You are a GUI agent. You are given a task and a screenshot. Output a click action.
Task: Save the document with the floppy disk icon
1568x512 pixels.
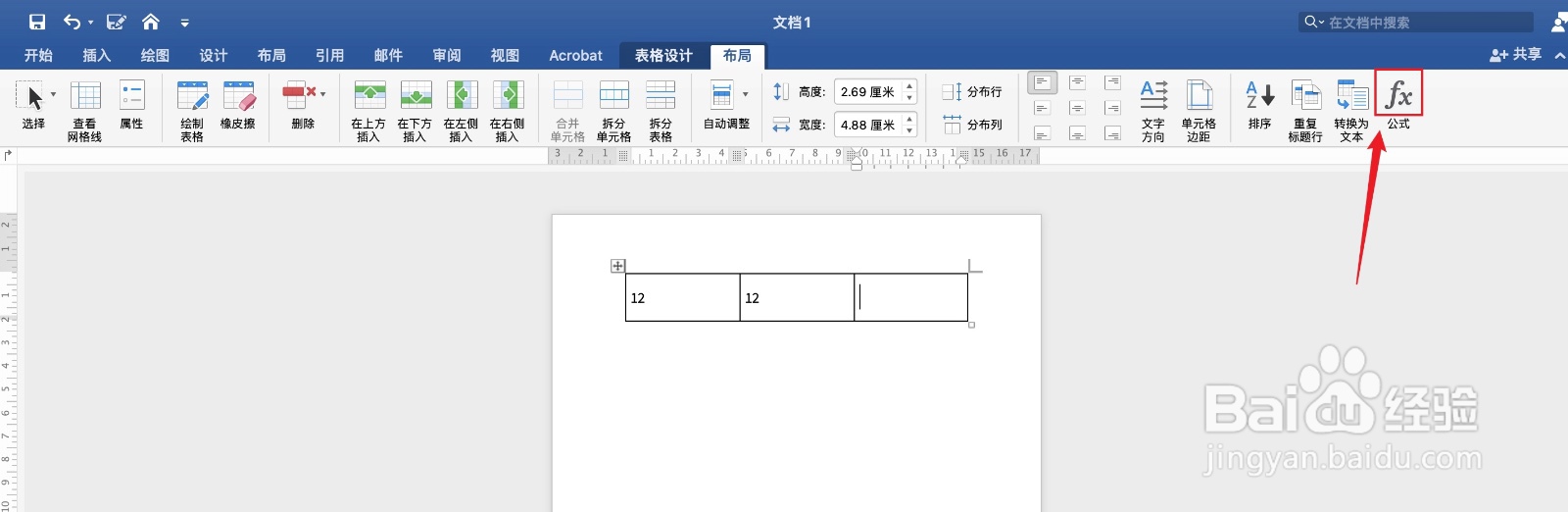tap(37, 22)
